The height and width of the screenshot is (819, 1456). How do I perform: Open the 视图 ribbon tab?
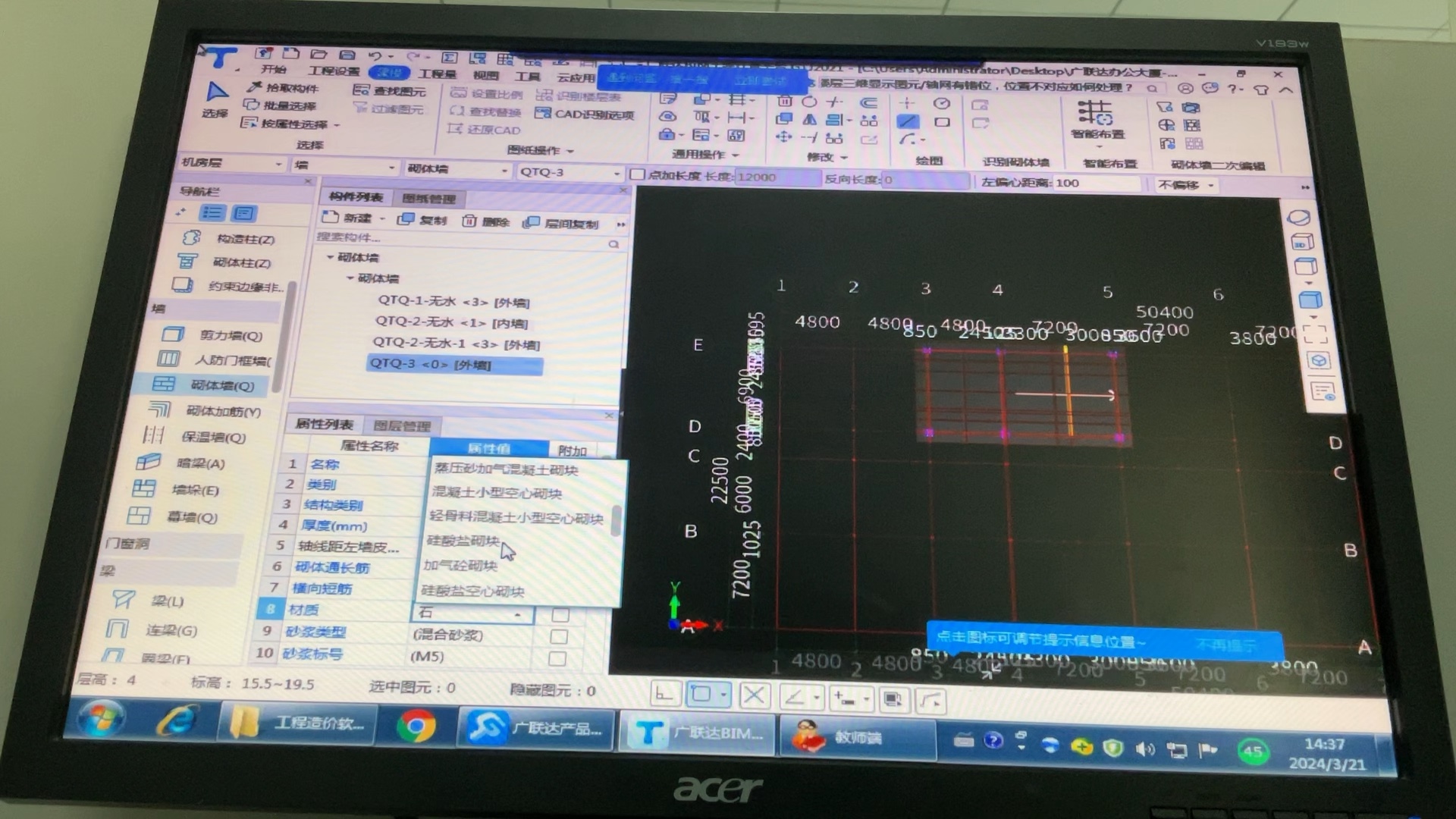coord(486,75)
